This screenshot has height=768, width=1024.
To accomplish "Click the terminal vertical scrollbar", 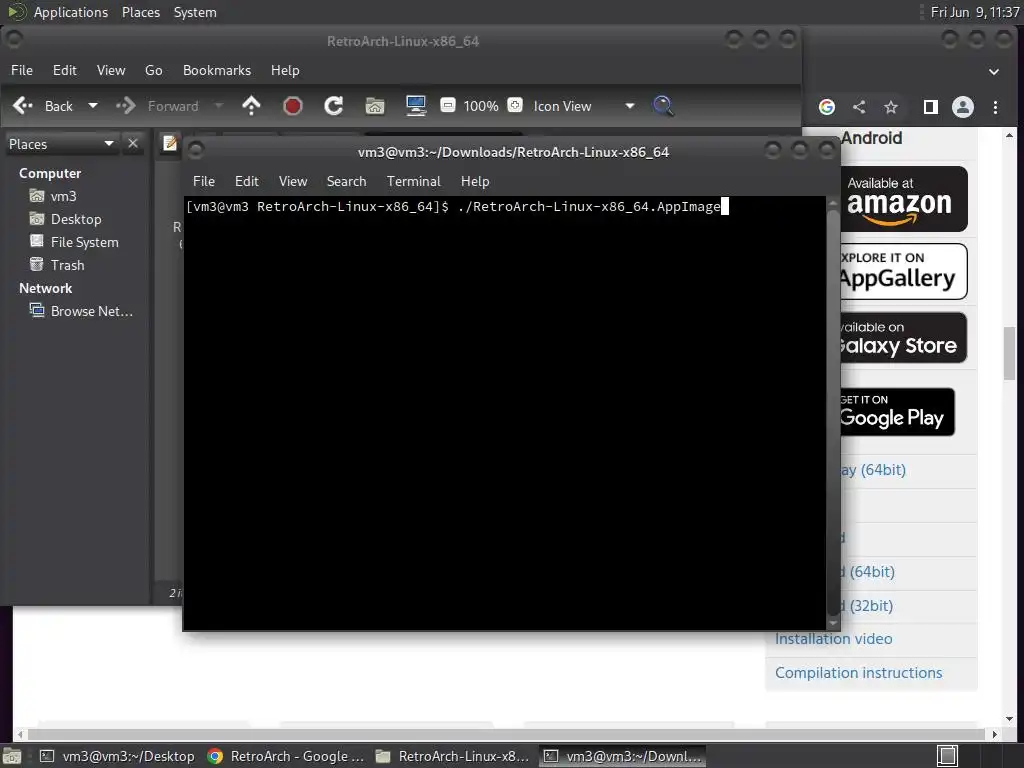I will pos(833,413).
